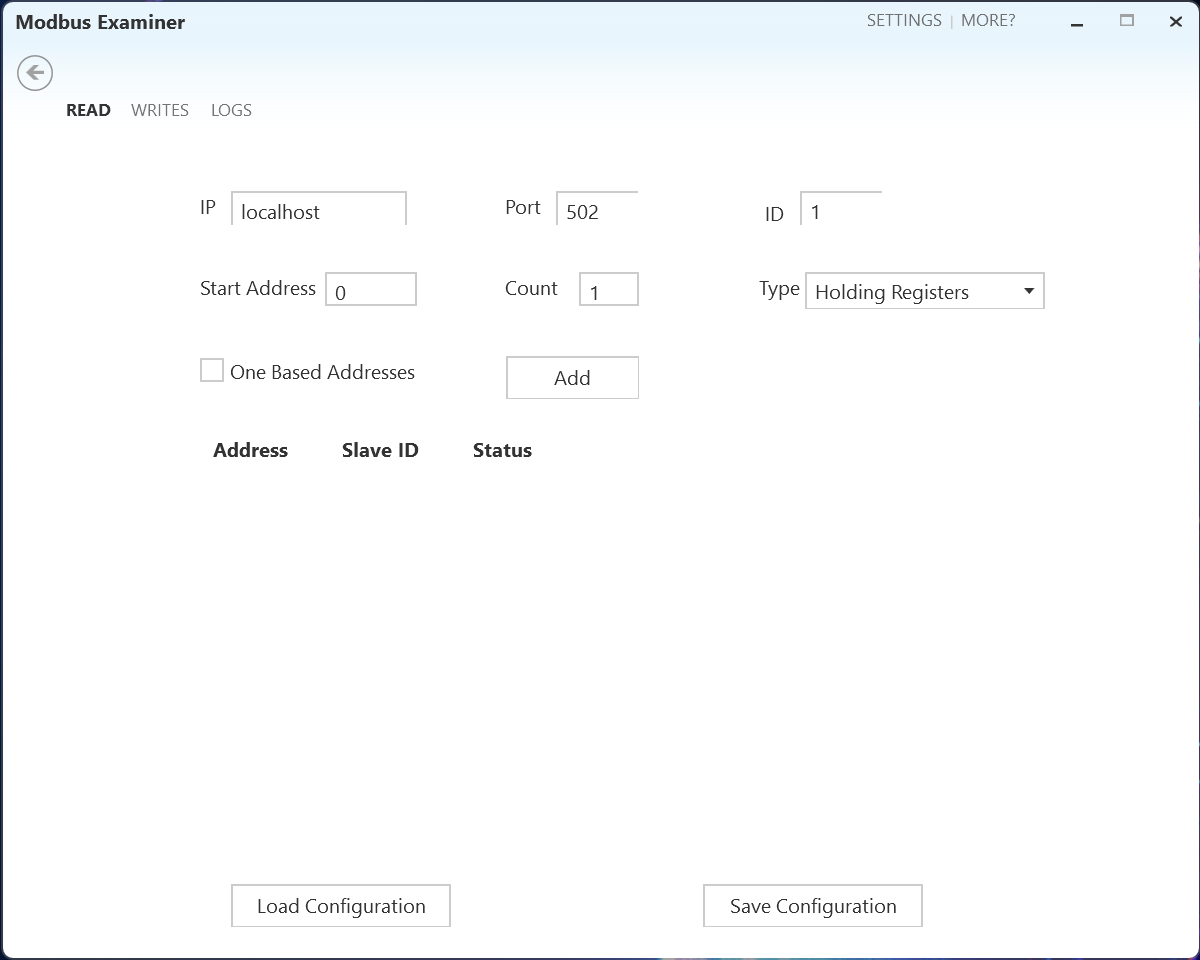
Task: Click the Load Configuration button
Action: click(x=341, y=906)
